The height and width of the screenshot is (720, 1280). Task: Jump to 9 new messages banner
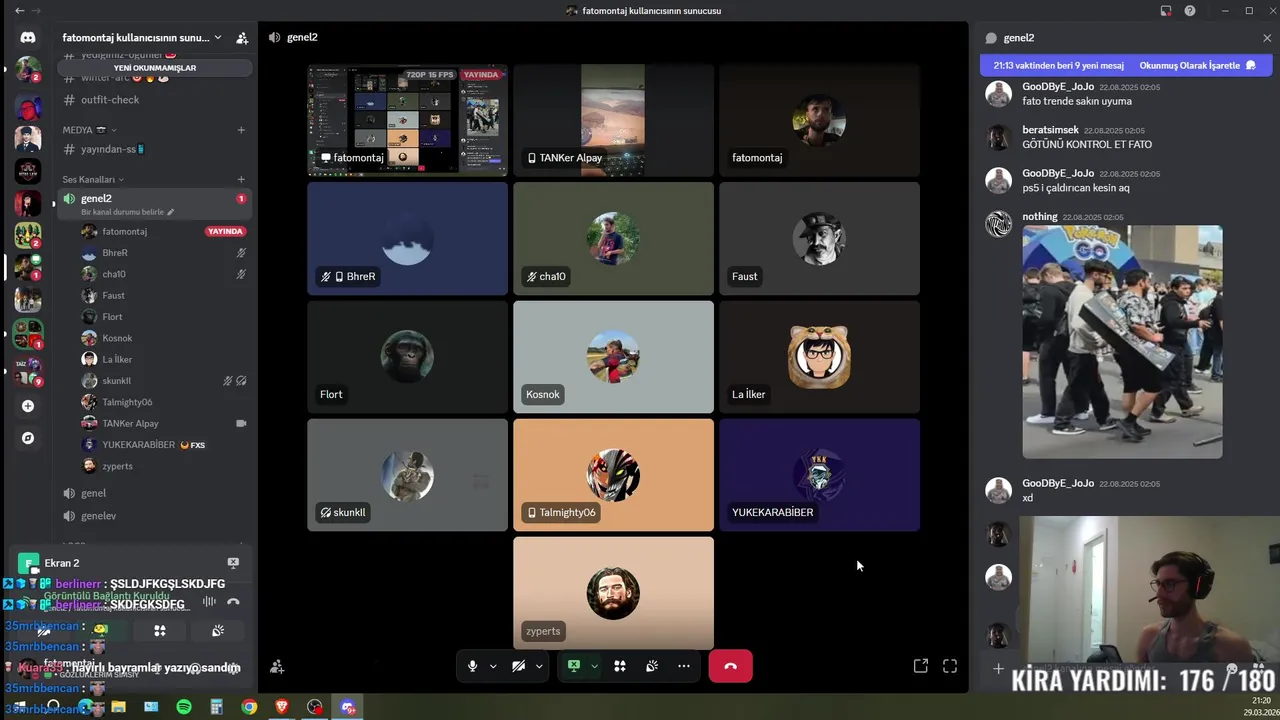pyautogui.click(x=1058, y=65)
